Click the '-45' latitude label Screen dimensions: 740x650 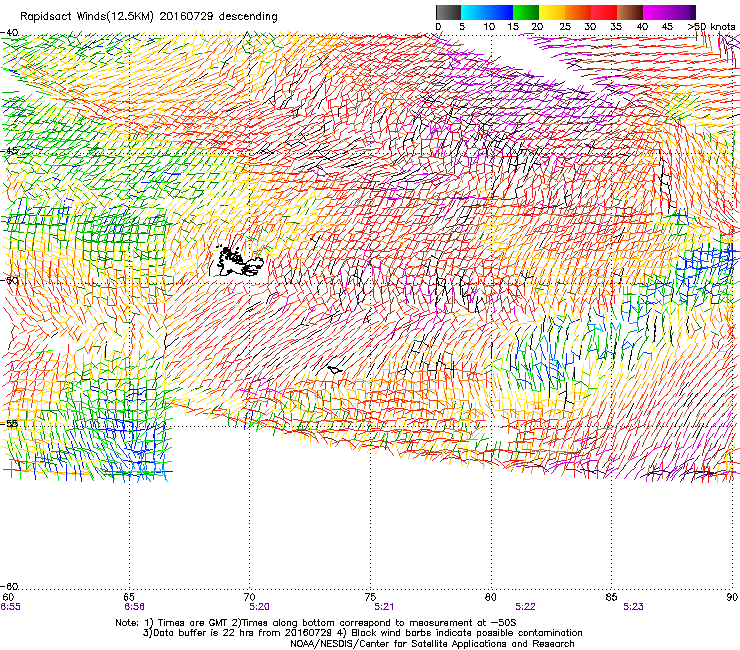tap(9, 151)
